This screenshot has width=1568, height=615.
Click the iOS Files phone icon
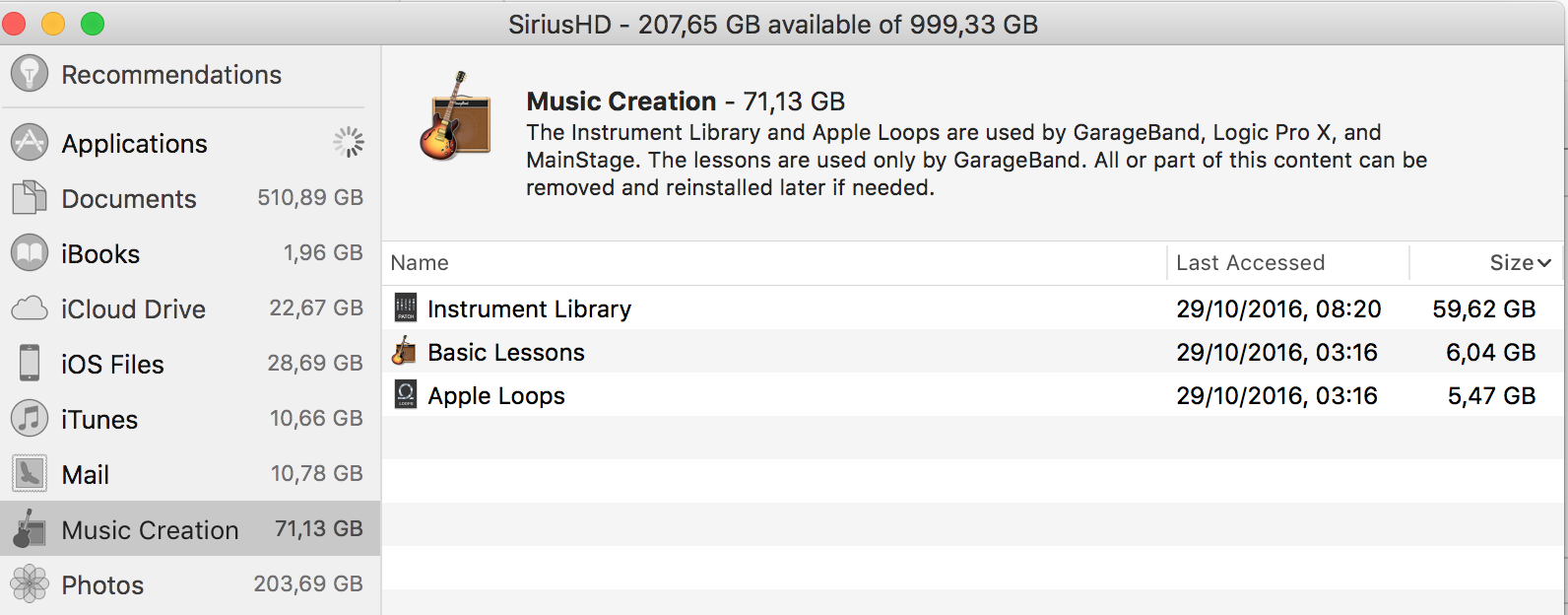click(30, 364)
